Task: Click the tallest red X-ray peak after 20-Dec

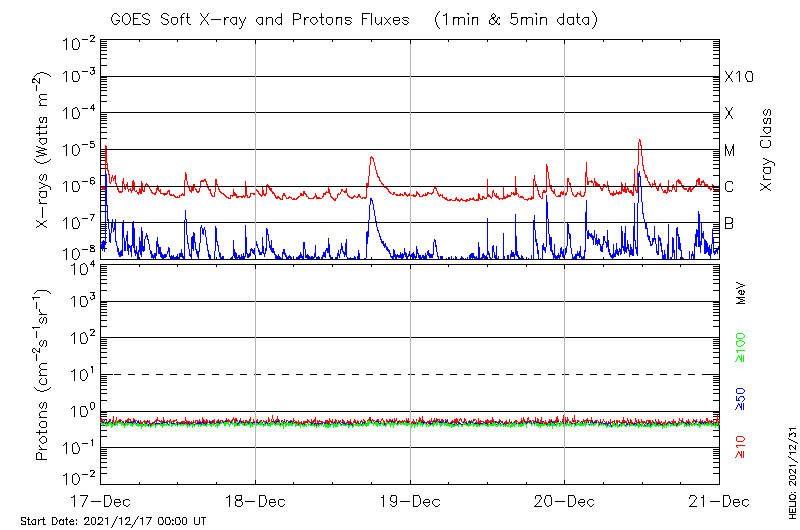Action: click(x=638, y=141)
